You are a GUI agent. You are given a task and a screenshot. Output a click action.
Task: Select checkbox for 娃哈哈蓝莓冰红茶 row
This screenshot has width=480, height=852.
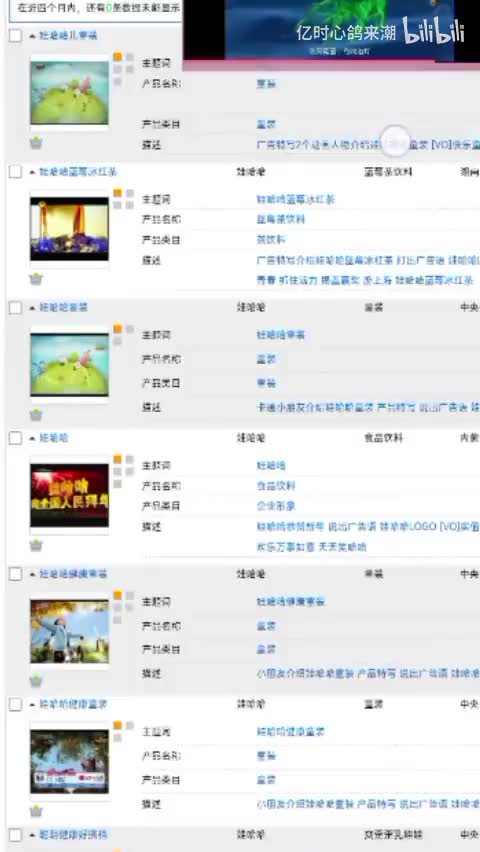point(15,172)
